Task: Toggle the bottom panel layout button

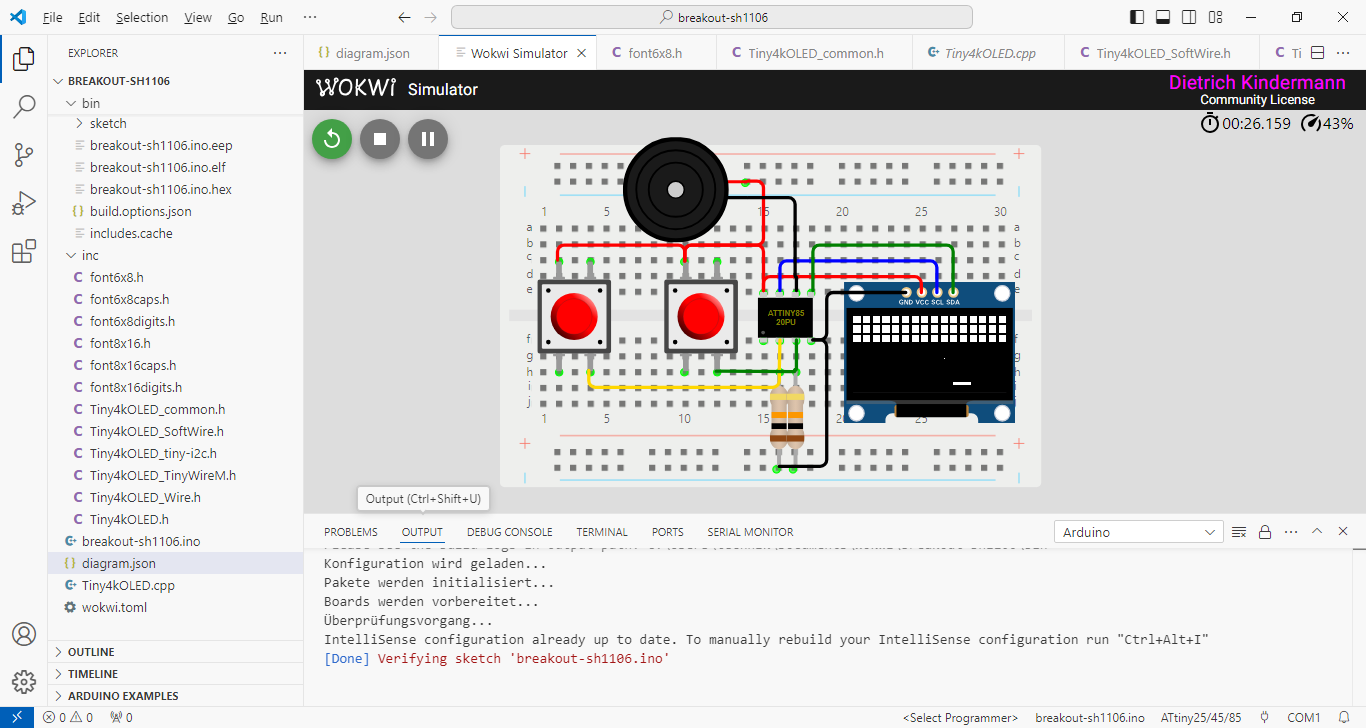Action: point(1163,17)
